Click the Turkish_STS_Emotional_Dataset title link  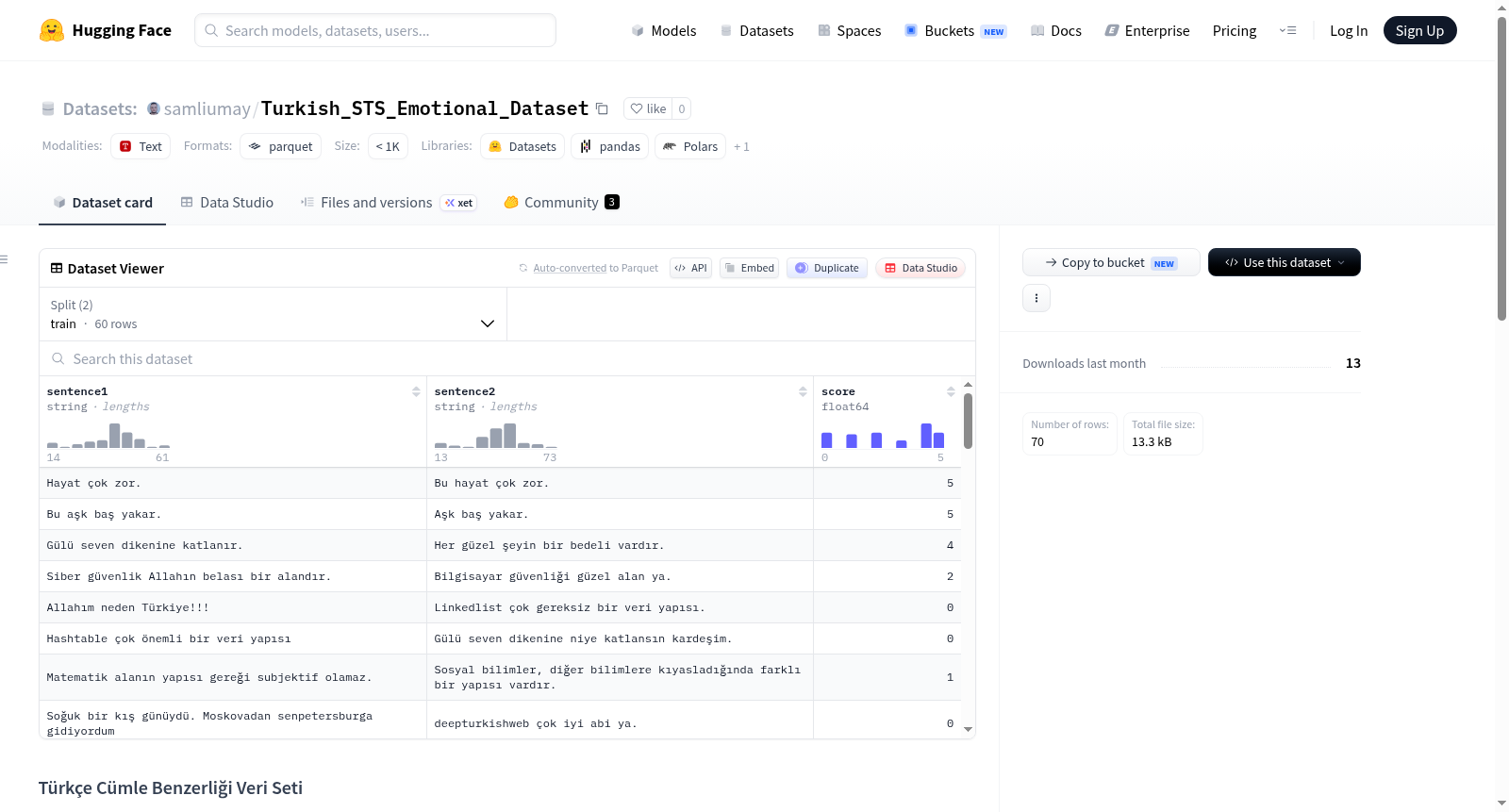[x=424, y=108]
